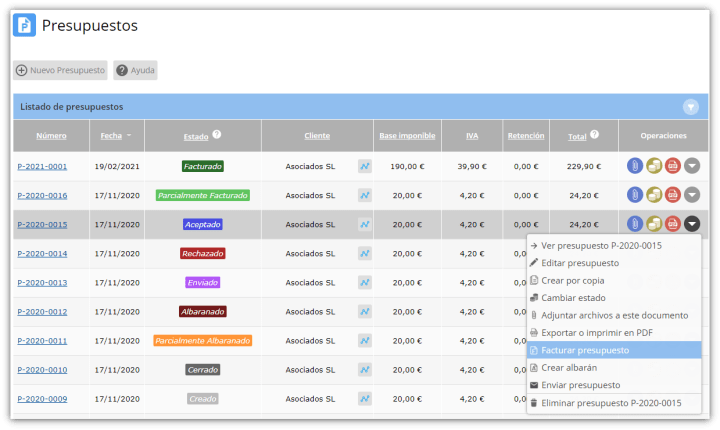The width and height of the screenshot is (720, 430).
Task: Choose Eliminar presupuesto P-2020-0015
Action: [614, 403]
